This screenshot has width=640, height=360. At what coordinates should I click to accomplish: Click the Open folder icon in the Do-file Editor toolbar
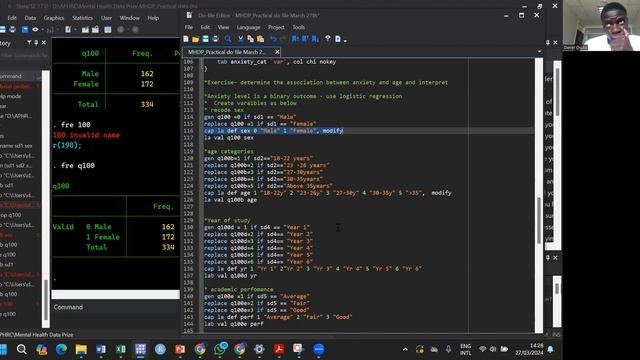click(x=196, y=39)
